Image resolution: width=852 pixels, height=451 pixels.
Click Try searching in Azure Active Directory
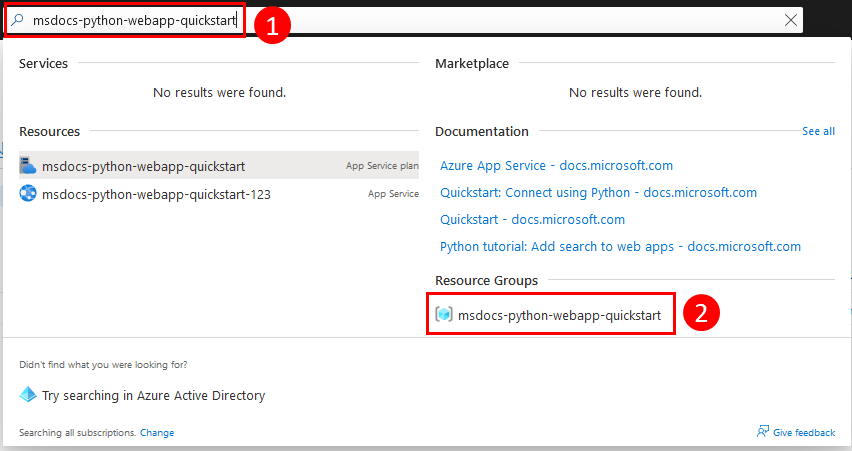(153, 396)
